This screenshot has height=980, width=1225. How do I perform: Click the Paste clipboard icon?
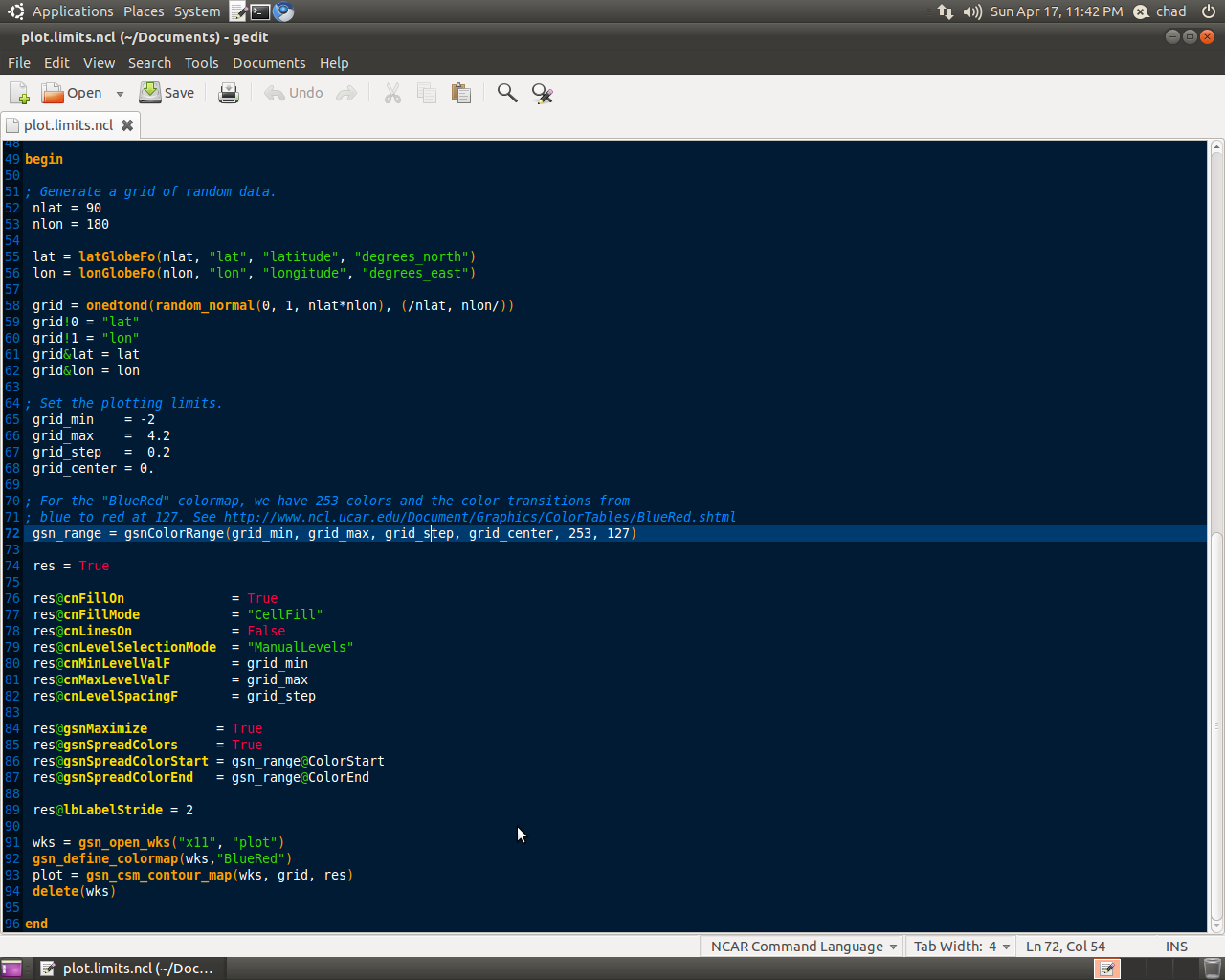pyautogui.click(x=461, y=93)
